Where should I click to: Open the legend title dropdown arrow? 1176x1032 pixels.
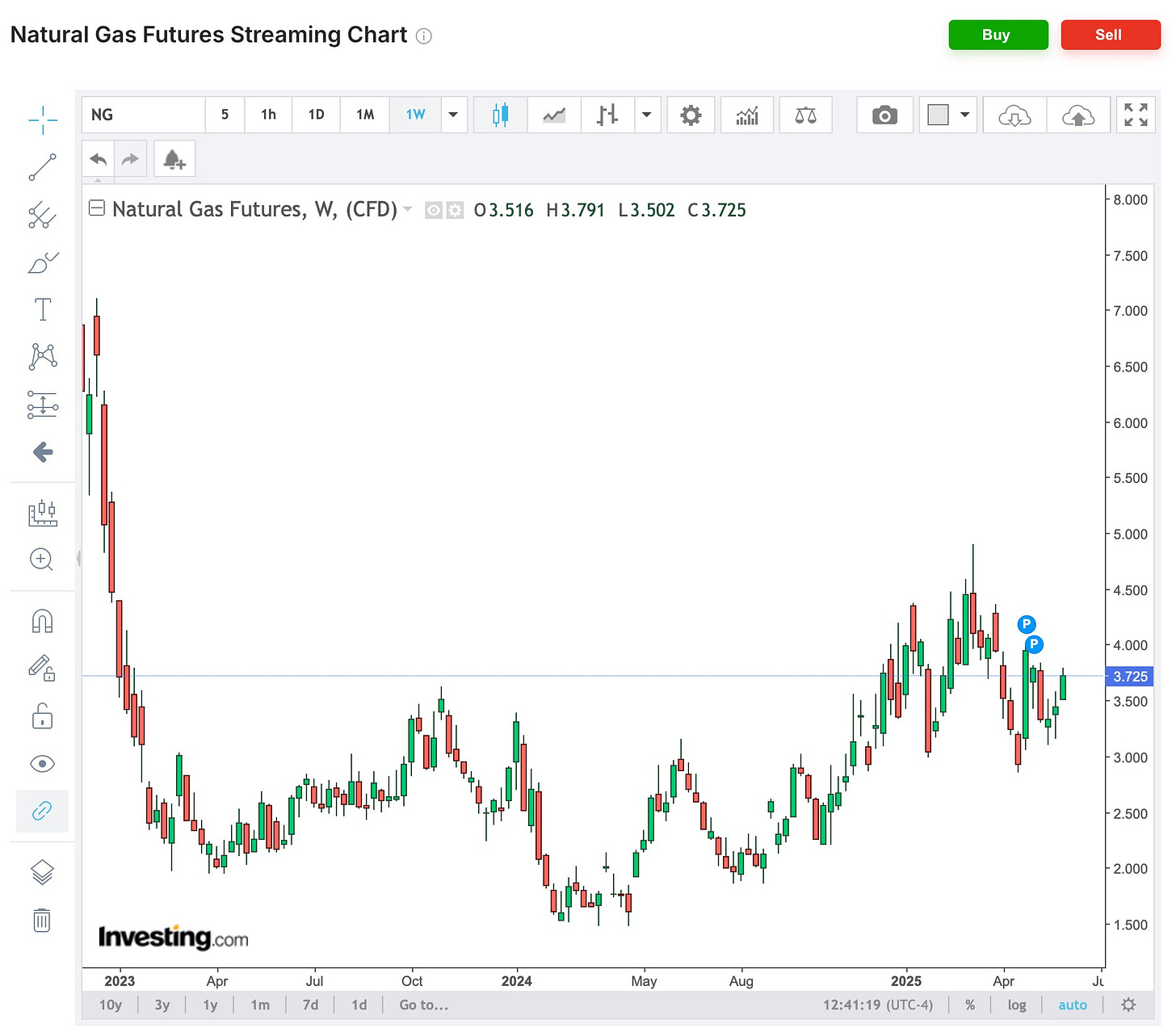(x=407, y=209)
